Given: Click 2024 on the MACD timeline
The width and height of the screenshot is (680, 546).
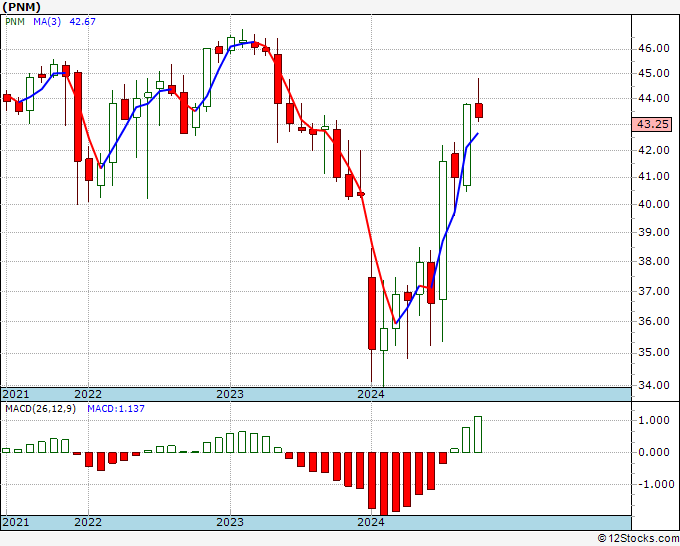Looking at the screenshot, I should tap(371, 522).
